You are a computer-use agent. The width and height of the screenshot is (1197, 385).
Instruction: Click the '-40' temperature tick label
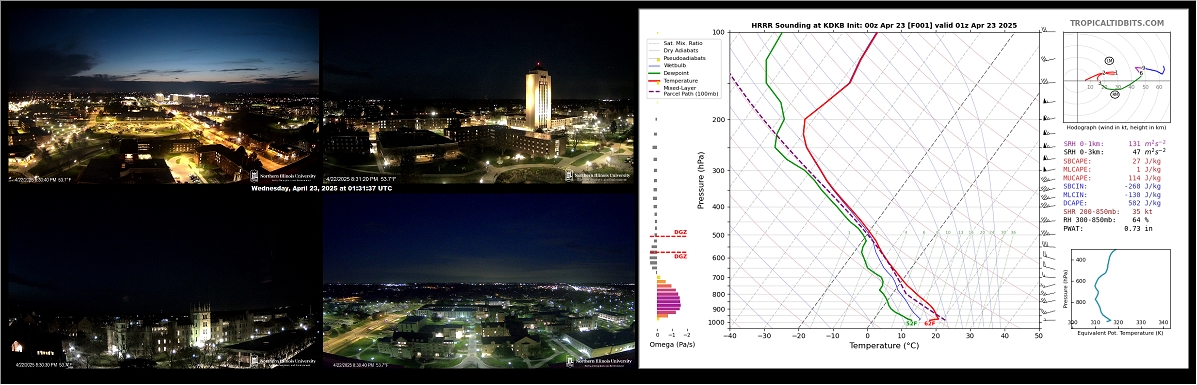(x=731, y=335)
